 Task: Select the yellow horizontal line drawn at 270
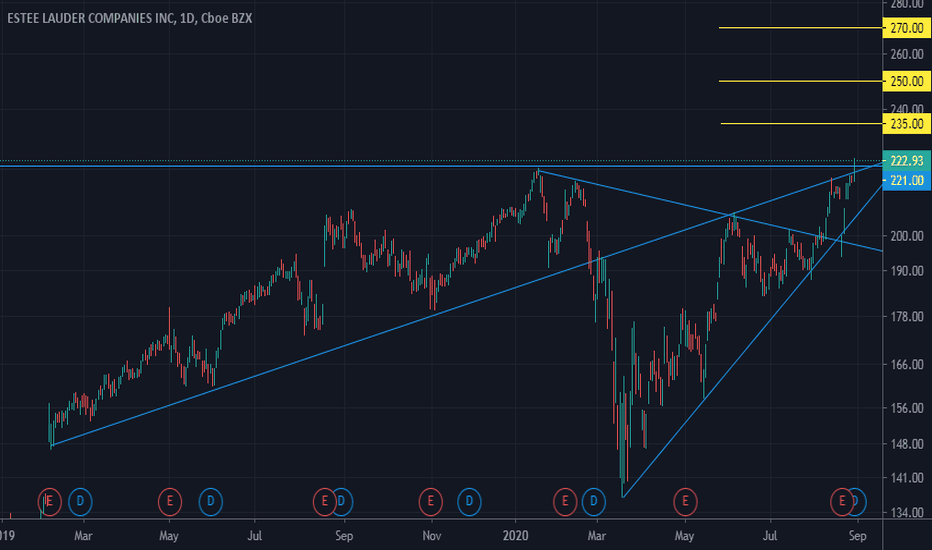[x=801, y=28]
